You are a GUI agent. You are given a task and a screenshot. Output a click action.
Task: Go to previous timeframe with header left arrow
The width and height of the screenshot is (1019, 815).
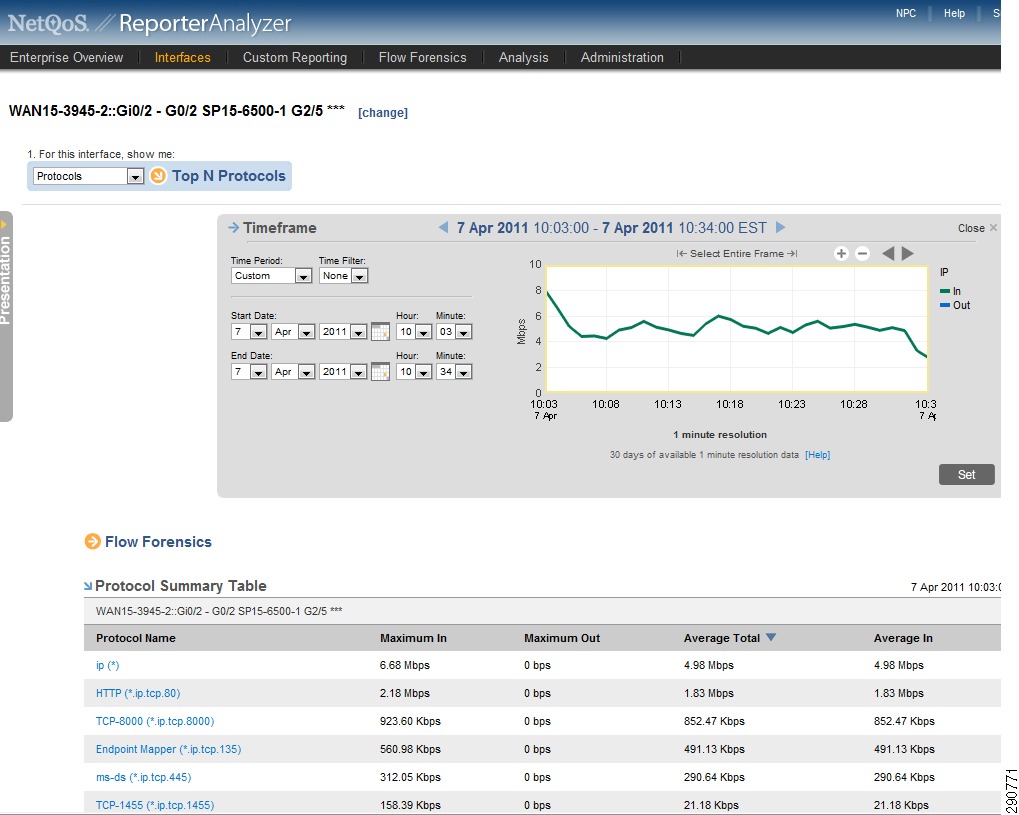pos(443,227)
